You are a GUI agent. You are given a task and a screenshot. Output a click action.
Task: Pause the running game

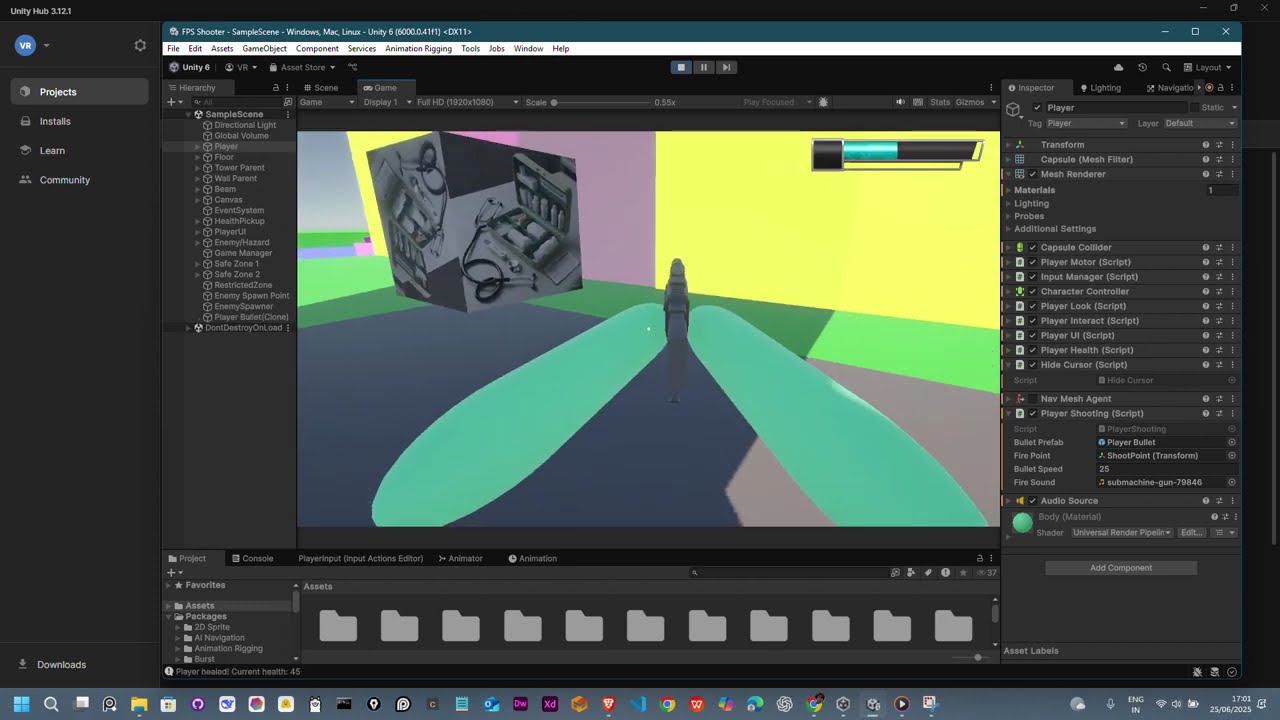point(704,67)
